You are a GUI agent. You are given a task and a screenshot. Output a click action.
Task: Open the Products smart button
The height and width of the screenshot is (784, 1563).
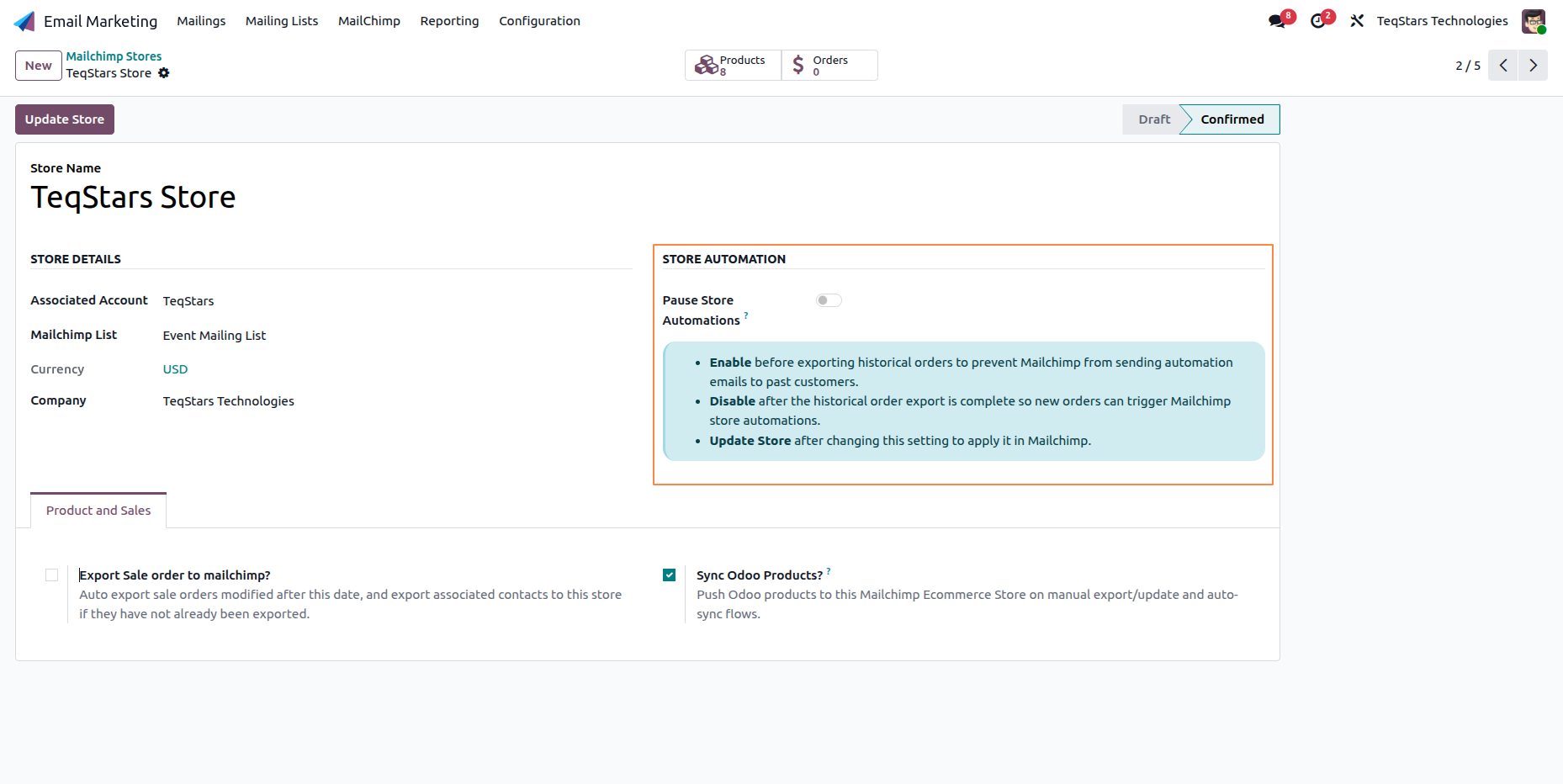tap(733, 65)
